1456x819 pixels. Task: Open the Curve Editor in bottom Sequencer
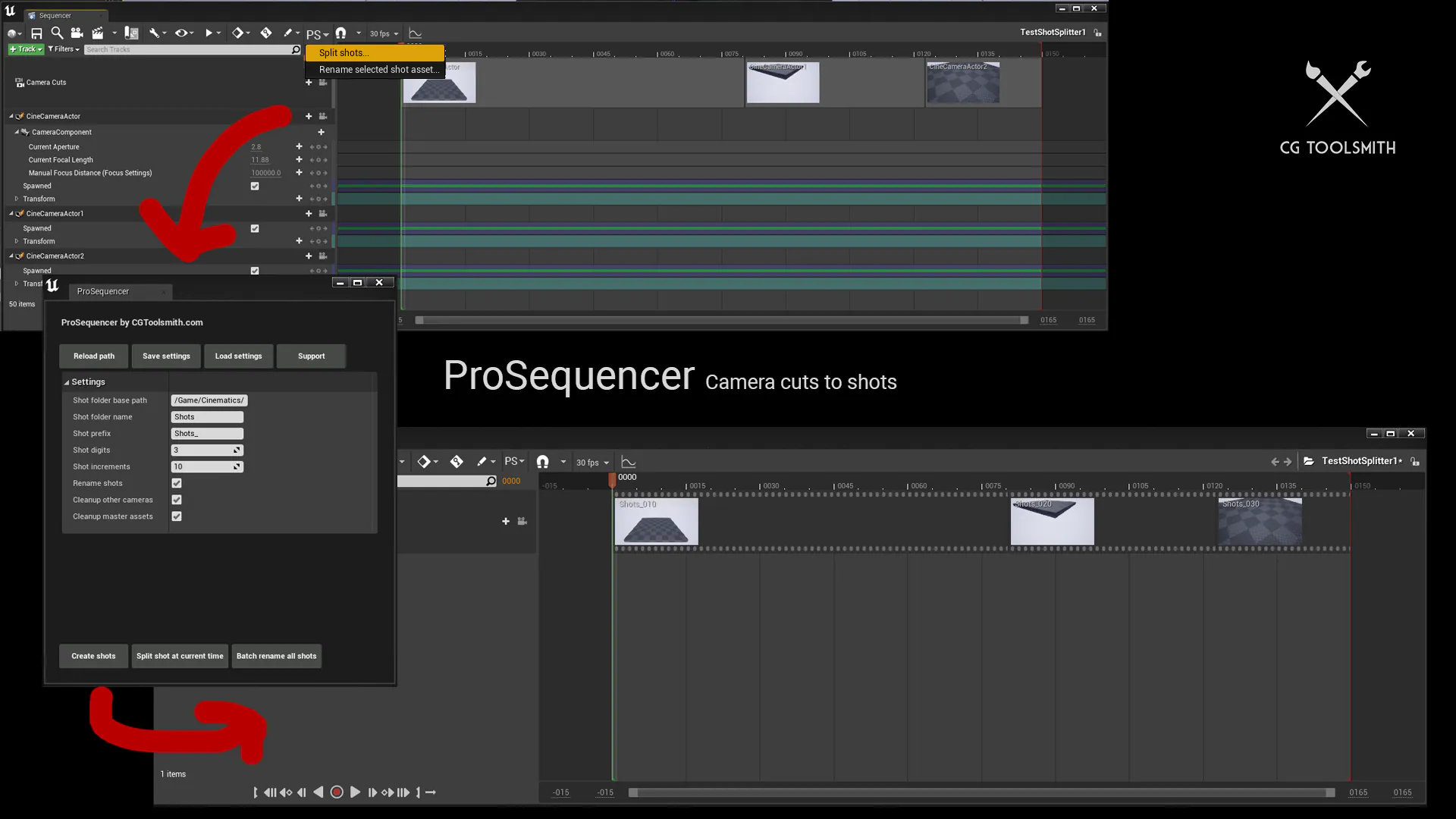[629, 461]
